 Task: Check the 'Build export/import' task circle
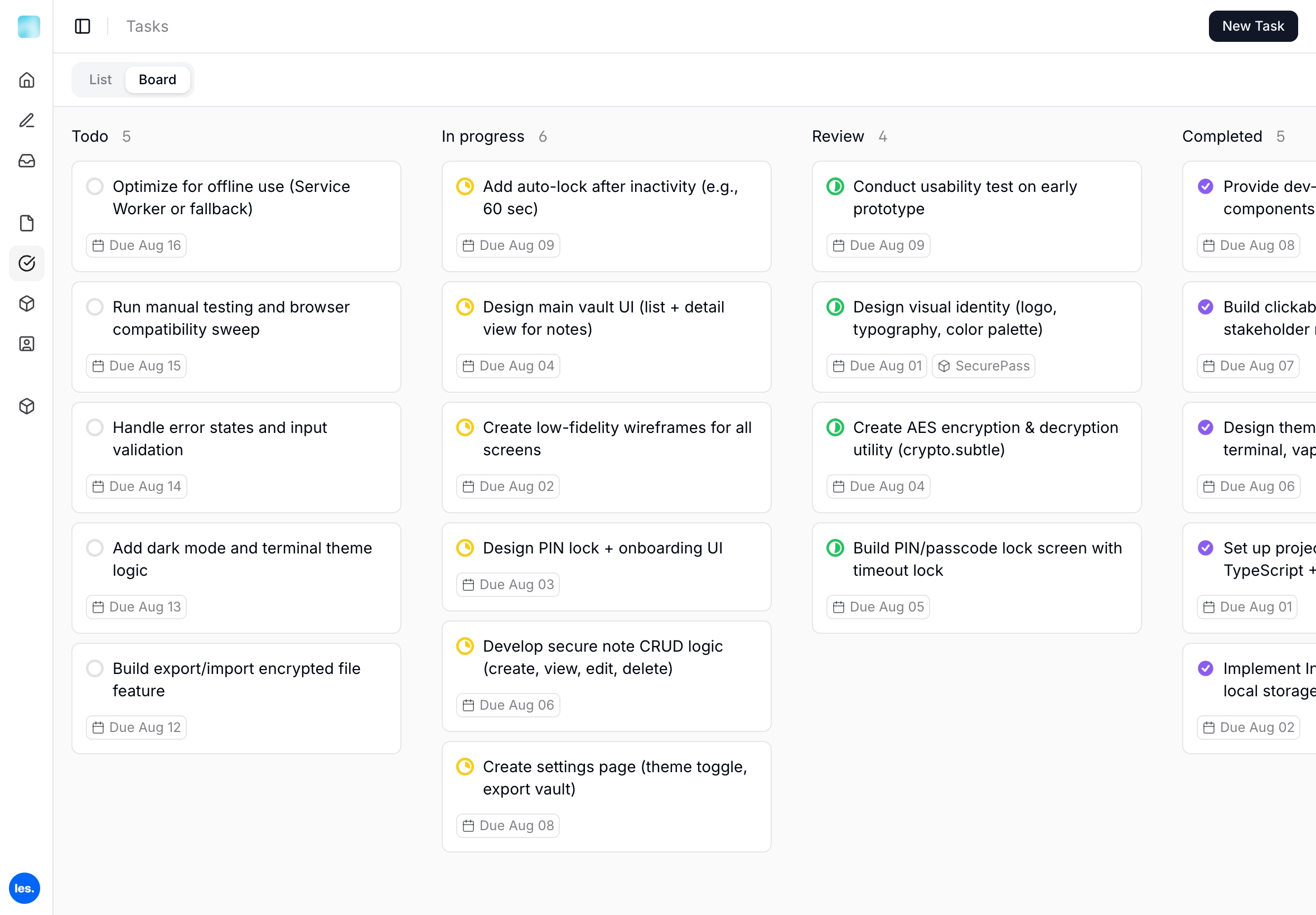95,668
